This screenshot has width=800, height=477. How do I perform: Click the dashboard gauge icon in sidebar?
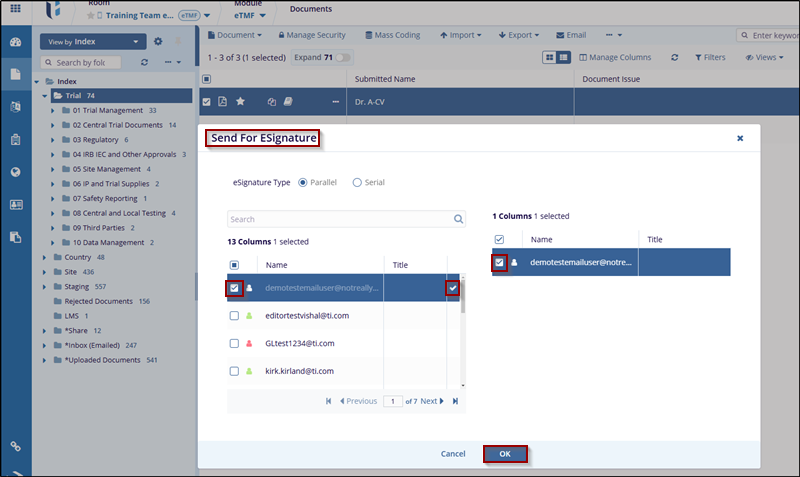point(15,42)
